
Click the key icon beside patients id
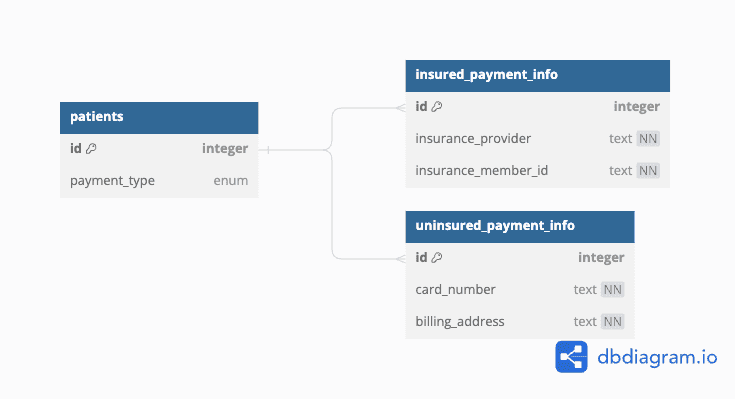pyautogui.click(x=91, y=149)
